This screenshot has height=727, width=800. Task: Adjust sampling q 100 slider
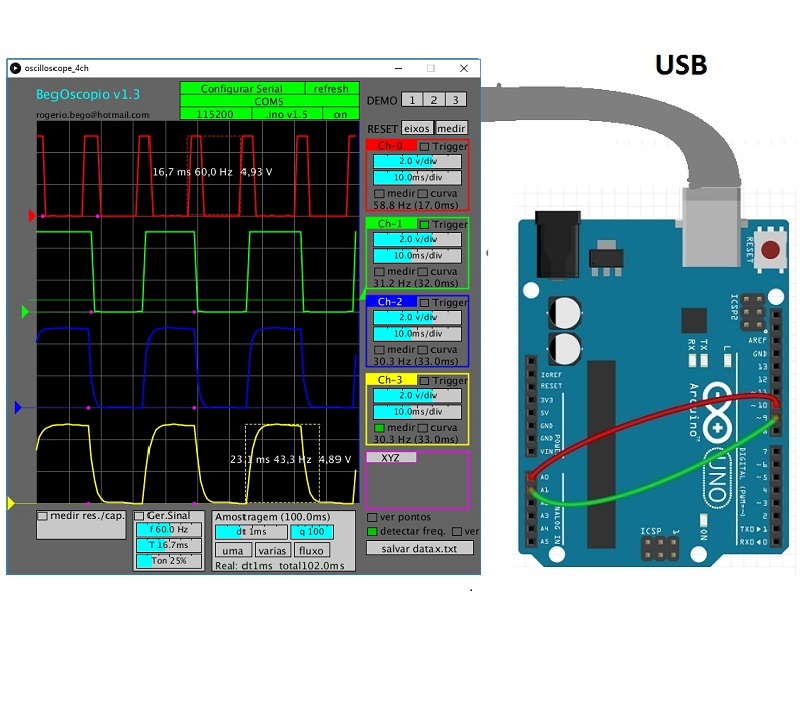click(x=312, y=532)
